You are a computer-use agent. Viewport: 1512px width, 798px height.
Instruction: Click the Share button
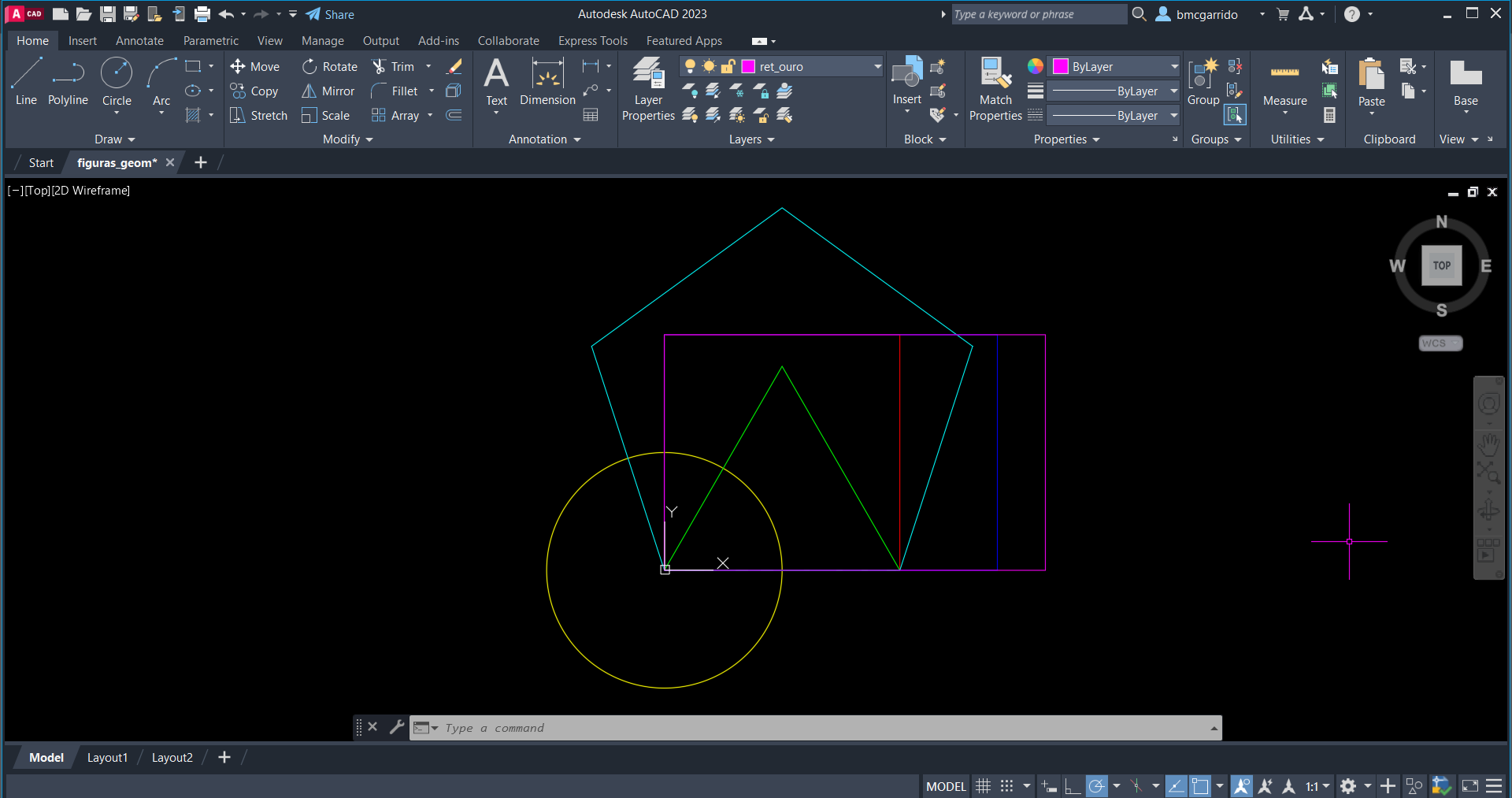(x=330, y=14)
